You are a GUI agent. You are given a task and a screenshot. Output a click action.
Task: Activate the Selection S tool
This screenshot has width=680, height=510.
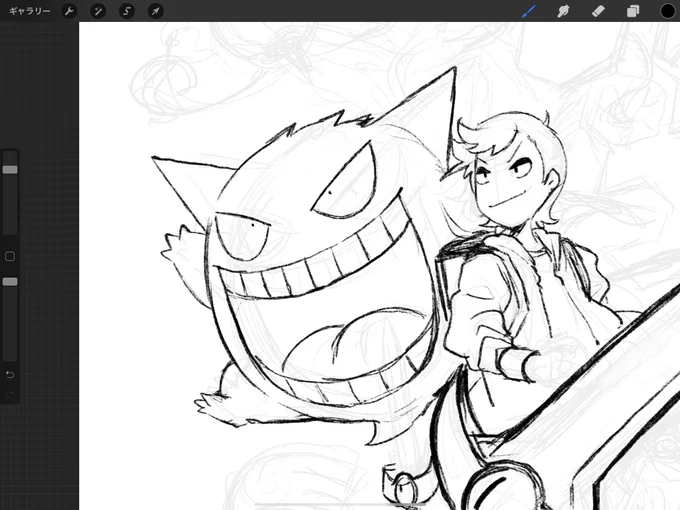(127, 11)
